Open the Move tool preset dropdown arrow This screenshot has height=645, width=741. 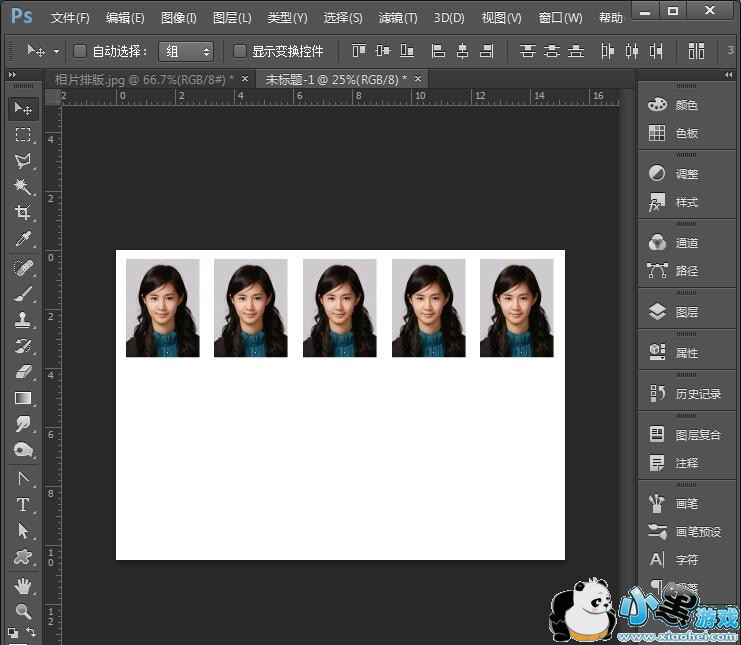click(x=56, y=51)
